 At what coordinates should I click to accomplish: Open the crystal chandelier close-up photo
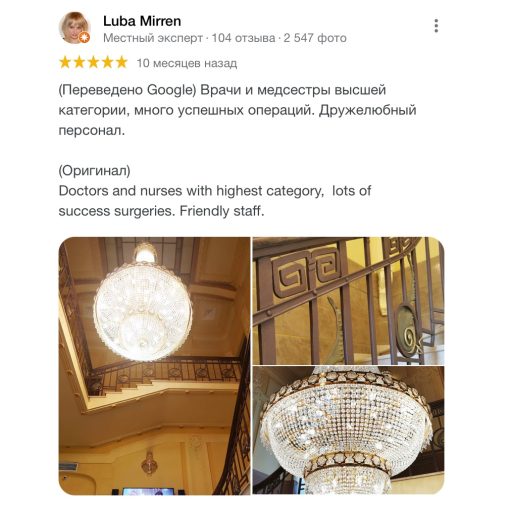[348, 430]
